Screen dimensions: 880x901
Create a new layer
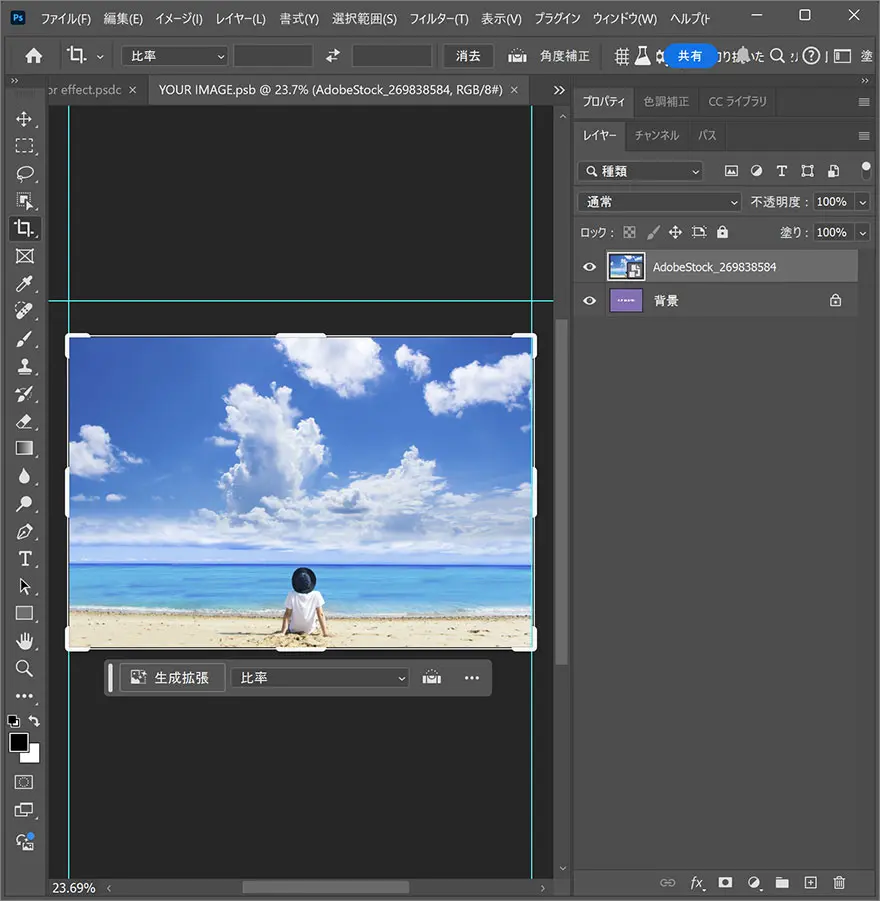(810, 882)
